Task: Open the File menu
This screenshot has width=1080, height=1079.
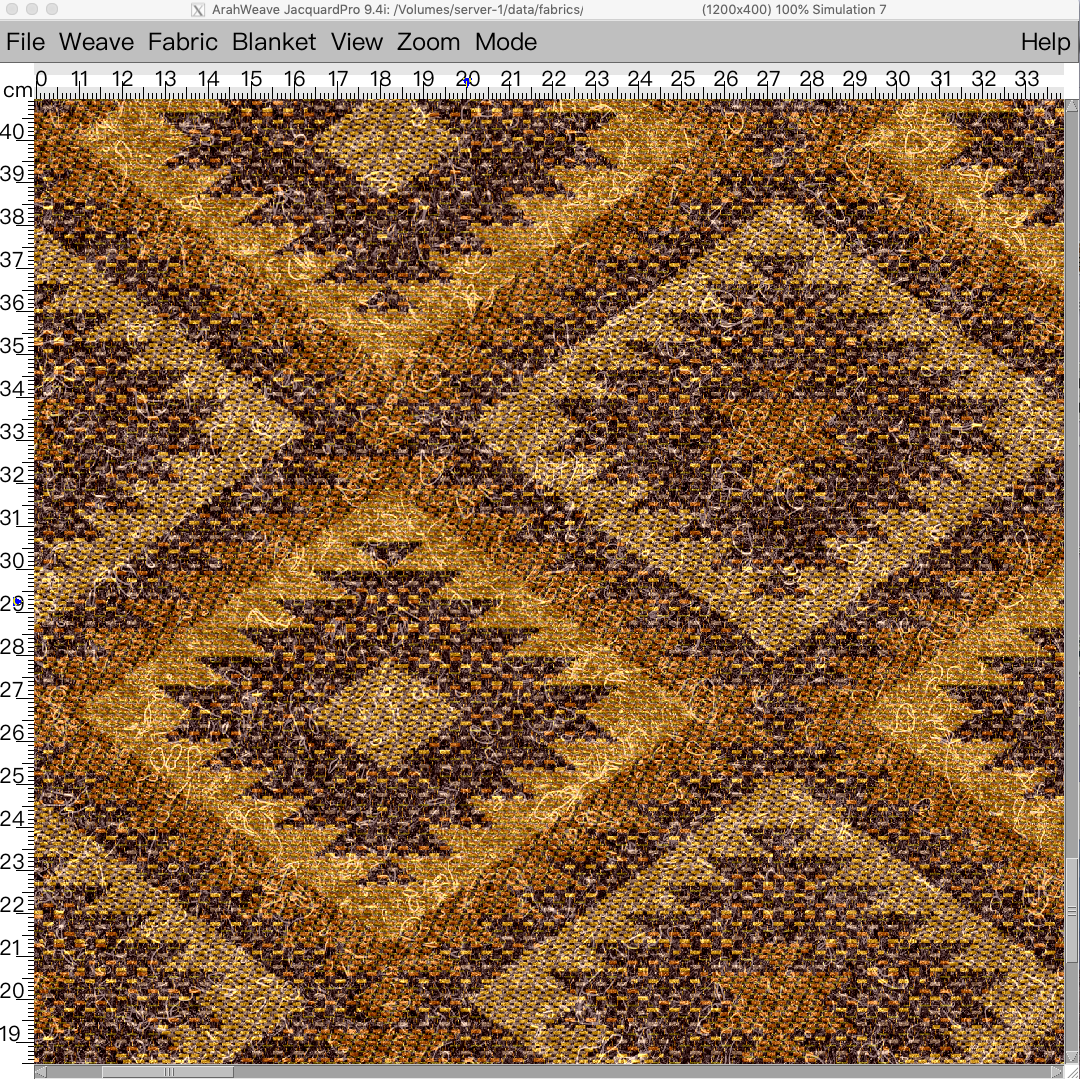Action: [25, 42]
